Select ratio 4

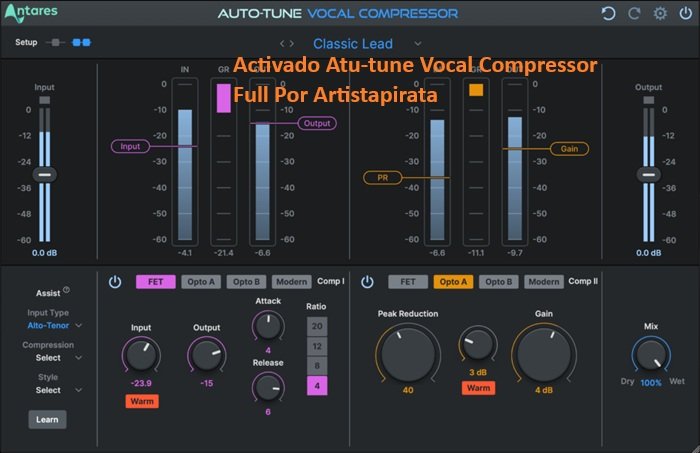tap(317, 386)
